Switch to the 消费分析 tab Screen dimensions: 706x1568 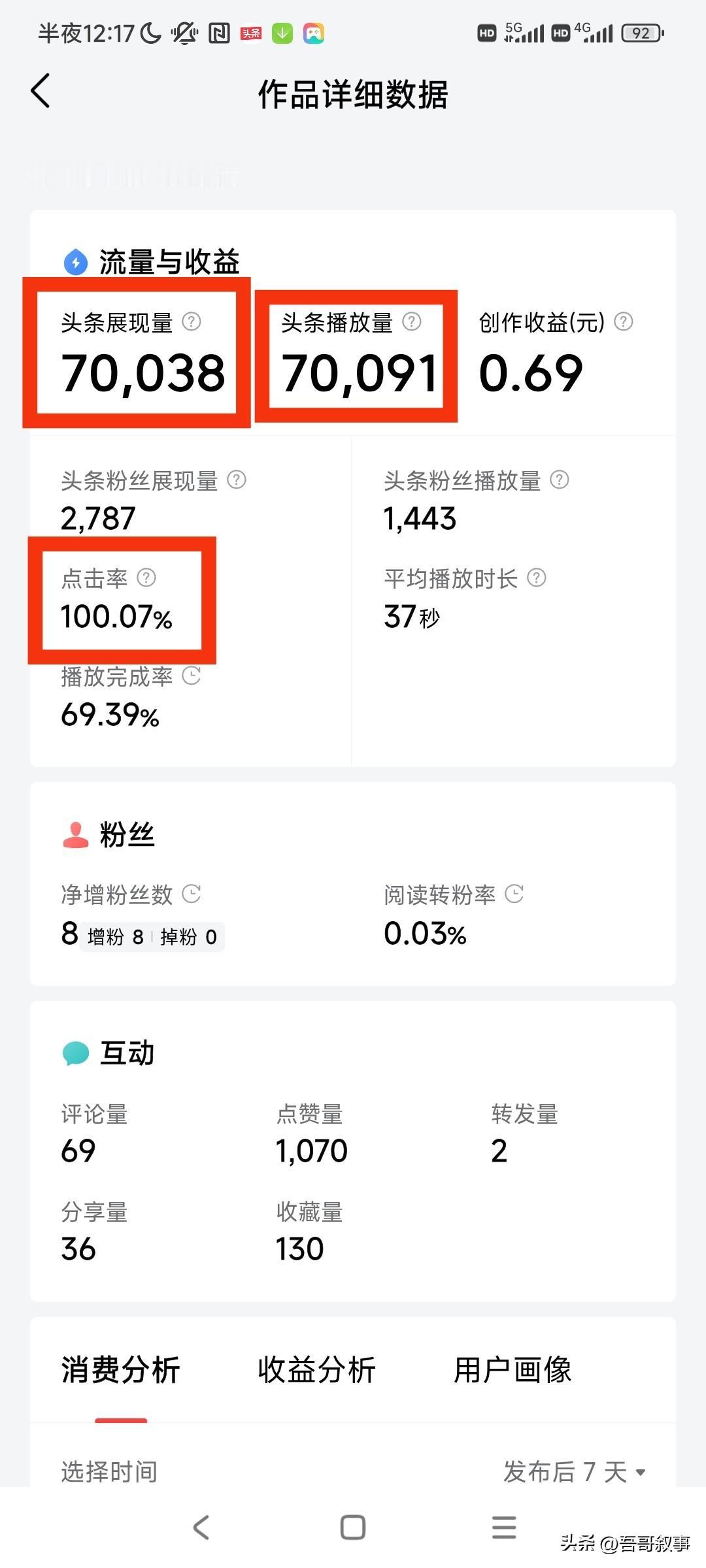(x=120, y=1370)
